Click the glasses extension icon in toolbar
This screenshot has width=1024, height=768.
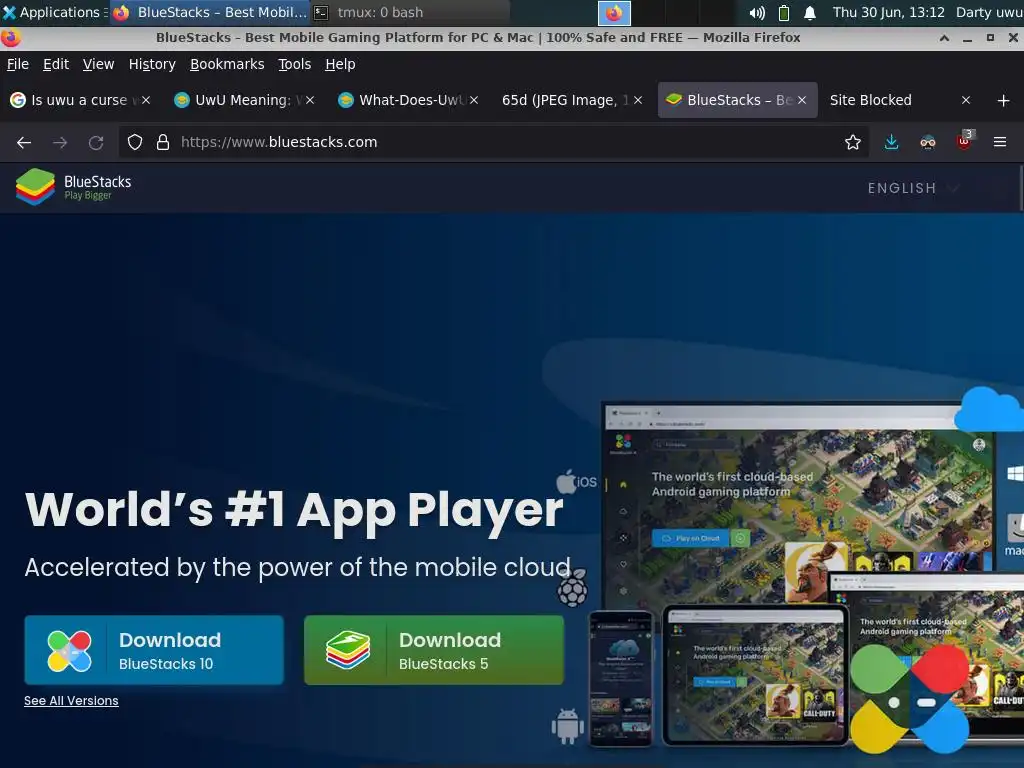(927, 142)
